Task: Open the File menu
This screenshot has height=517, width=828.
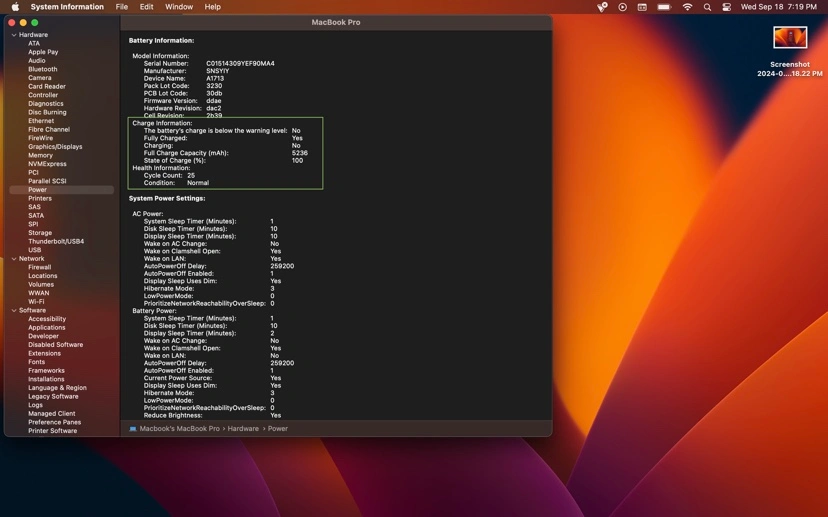Action: point(121,7)
